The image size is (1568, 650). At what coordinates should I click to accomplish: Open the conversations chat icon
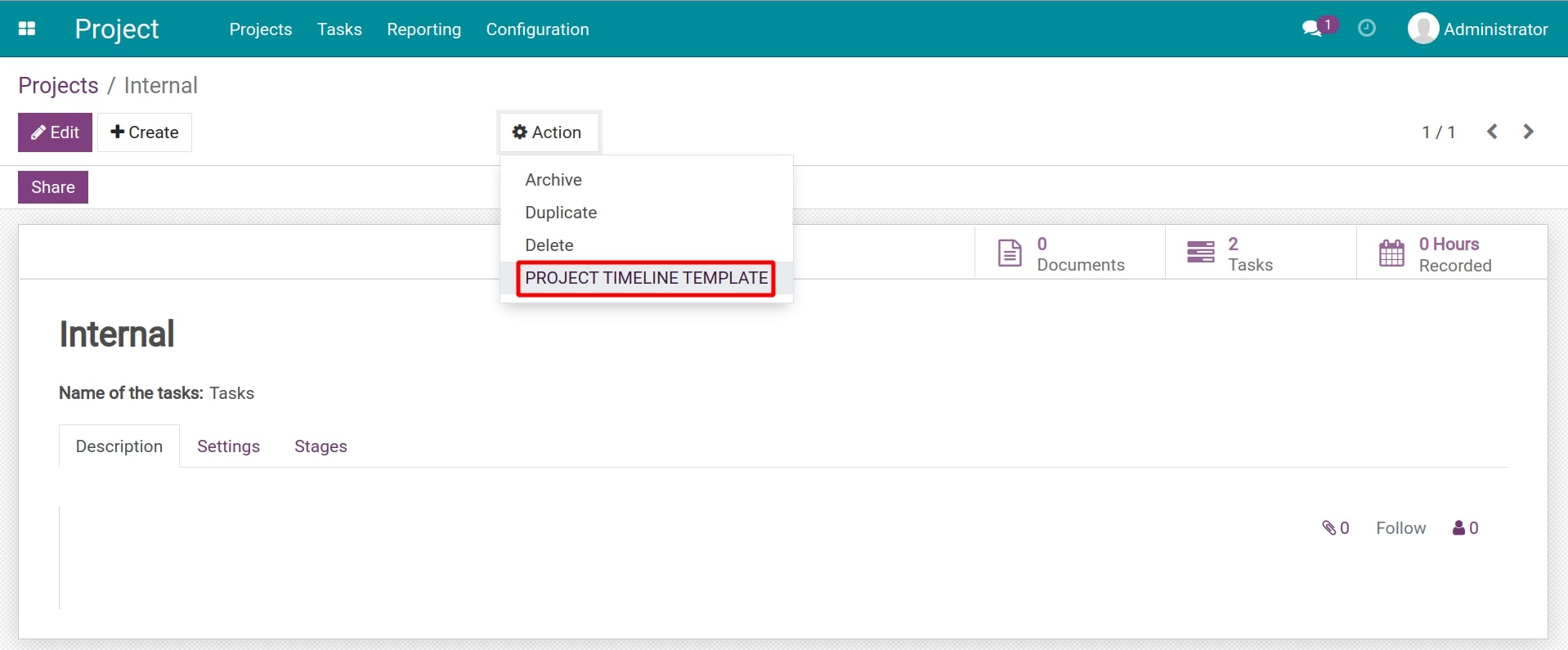coord(1312,29)
